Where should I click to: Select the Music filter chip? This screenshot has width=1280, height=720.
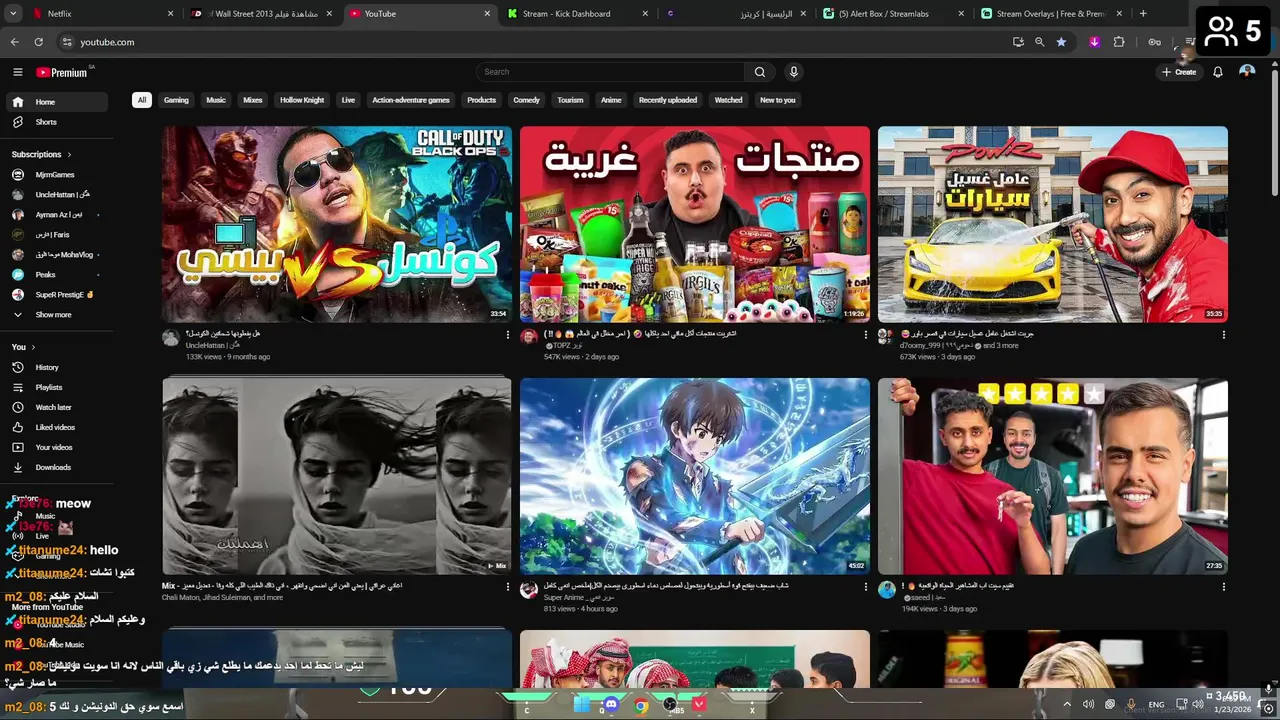point(216,100)
